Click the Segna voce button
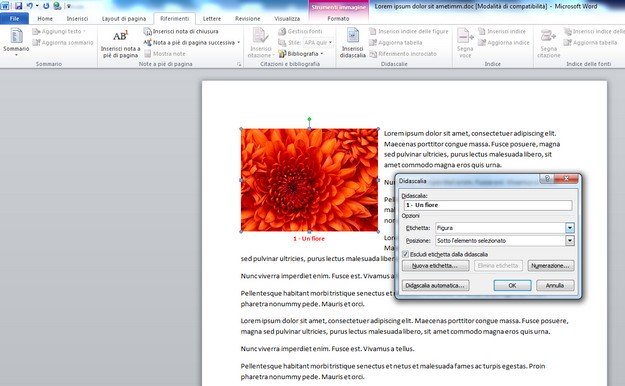 click(x=465, y=43)
